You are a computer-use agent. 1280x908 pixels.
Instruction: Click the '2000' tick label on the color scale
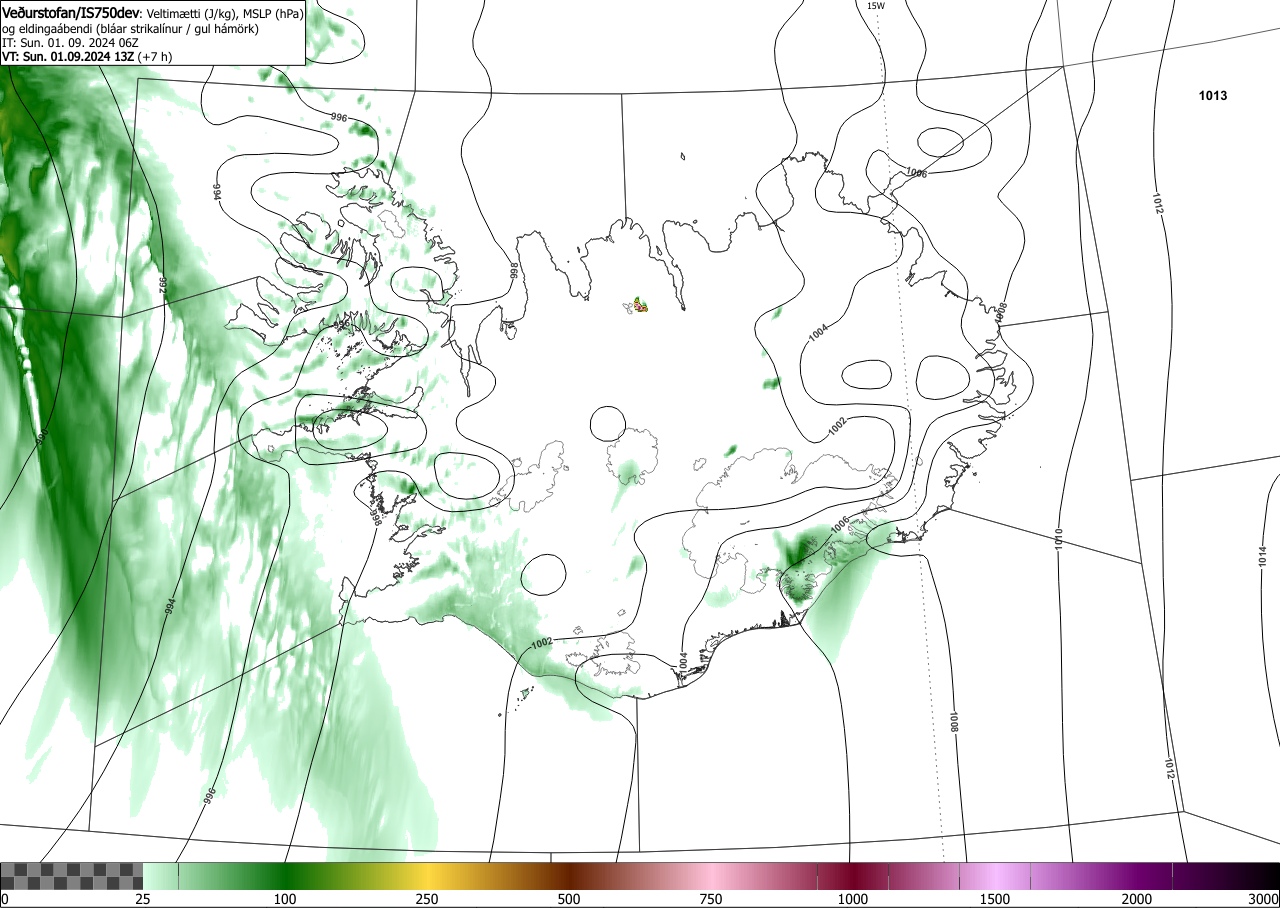click(x=1137, y=899)
